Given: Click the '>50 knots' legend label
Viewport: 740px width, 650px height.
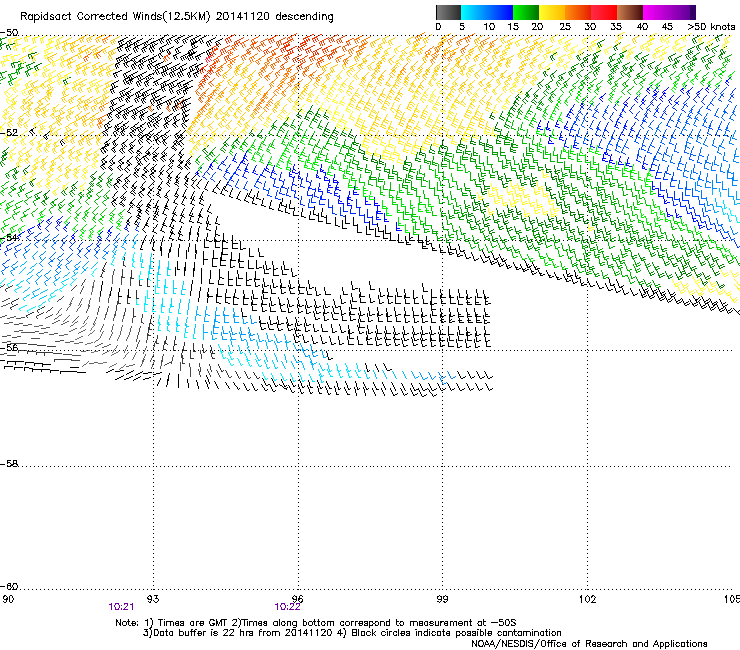Looking at the screenshot, I should pyautogui.click(x=711, y=27).
